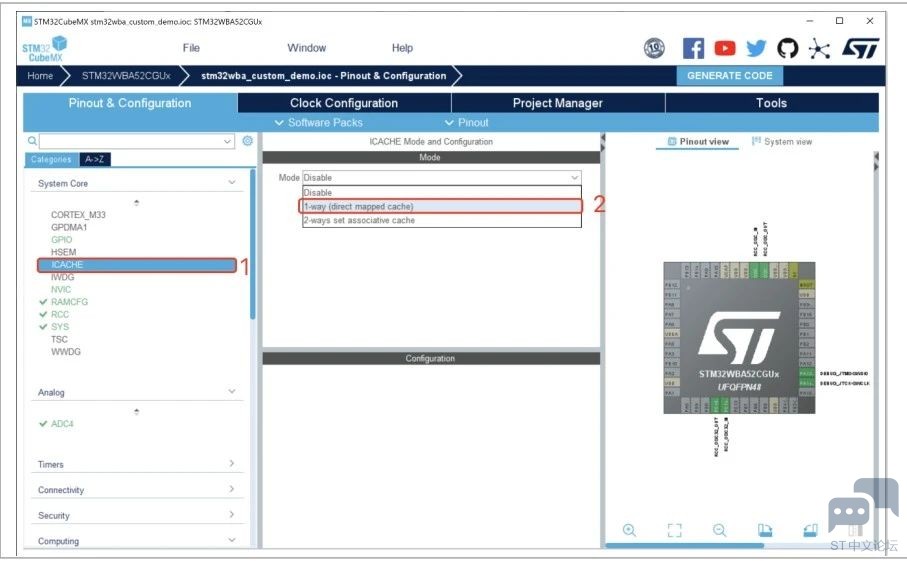Click the STM32WBA52CGUx breadcrumb
This screenshot has height=561, width=907.
coord(126,76)
